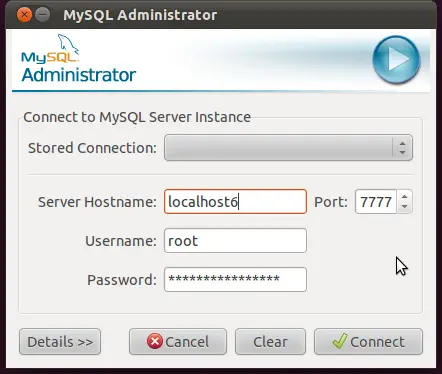Click the Administrator banner heading
The image size is (442, 374).
click(79, 75)
